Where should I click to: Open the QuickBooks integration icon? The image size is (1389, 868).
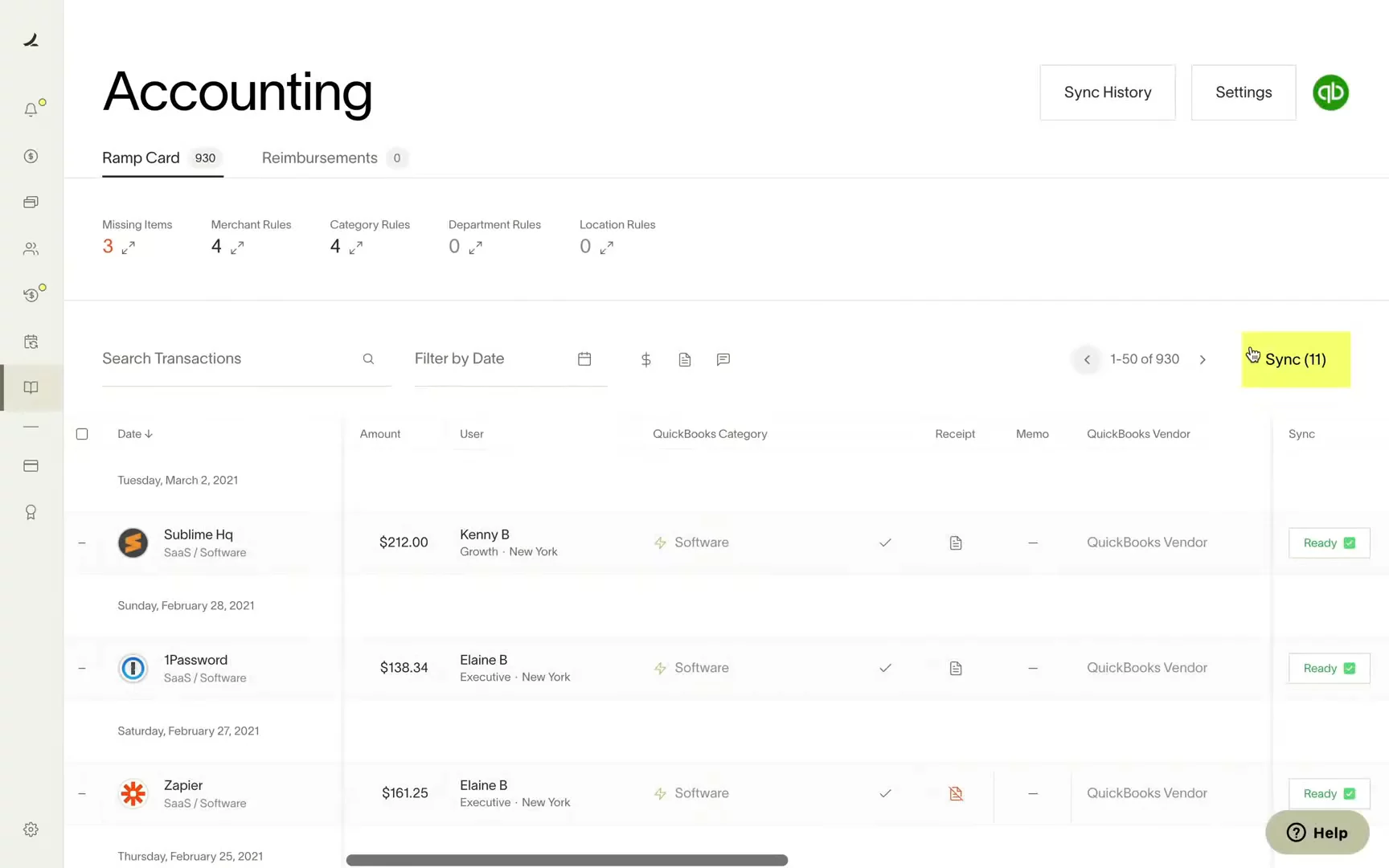1330,92
